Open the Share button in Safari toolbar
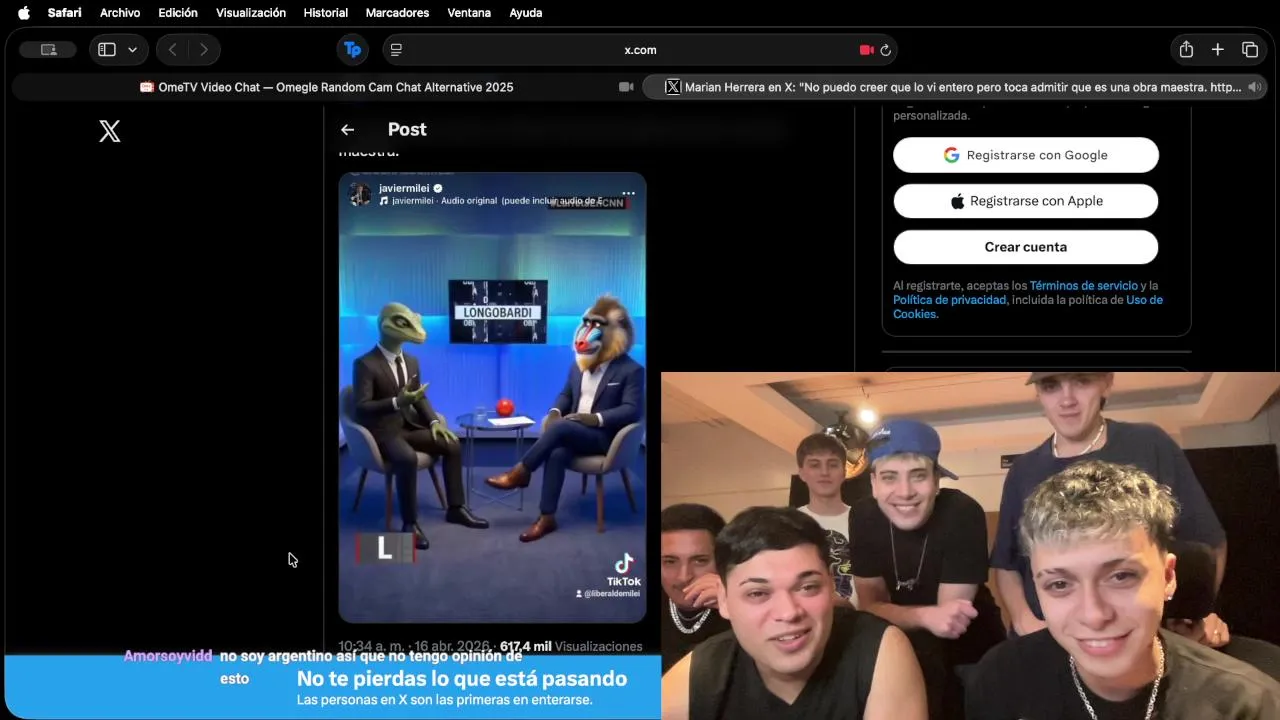Screen dimensions: 1280x720 tap(1186, 50)
